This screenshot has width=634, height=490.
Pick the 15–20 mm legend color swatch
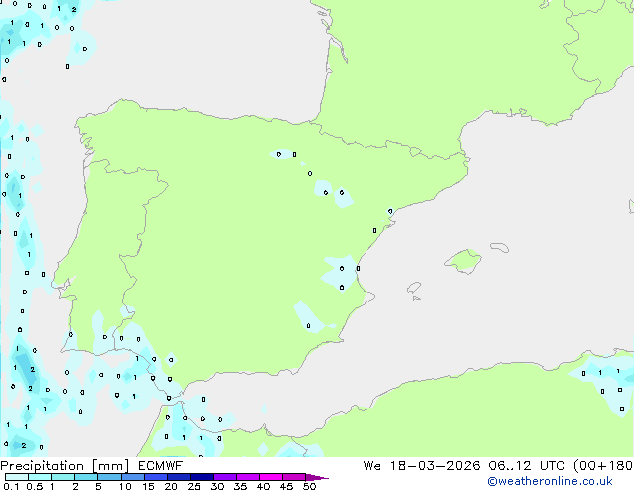tap(155, 477)
